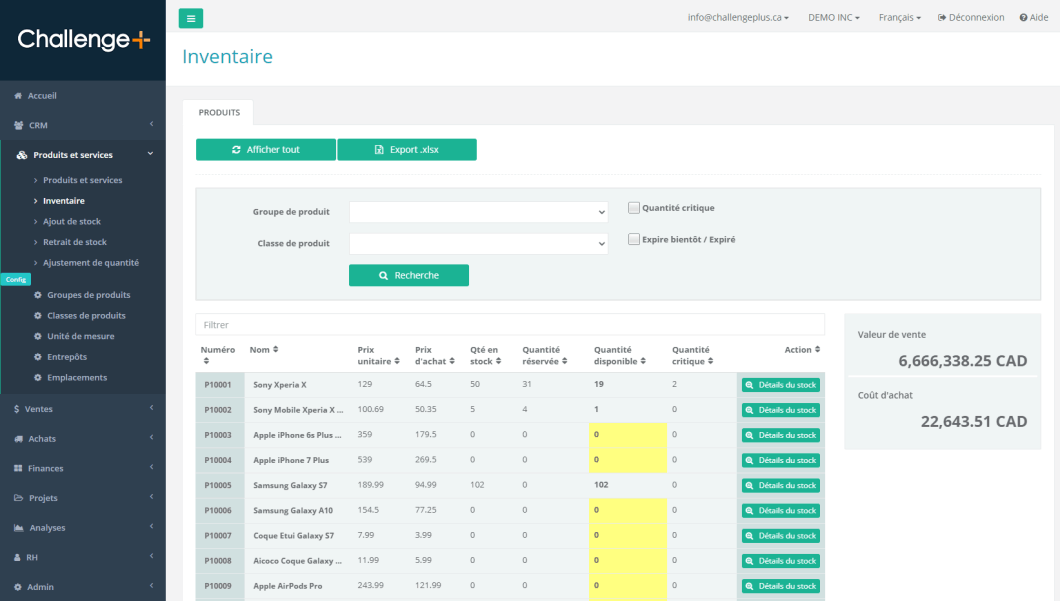Screen dimensions: 1060x601
Task: Click the Analyses chart icon
Action: click(x=18, y=528)
